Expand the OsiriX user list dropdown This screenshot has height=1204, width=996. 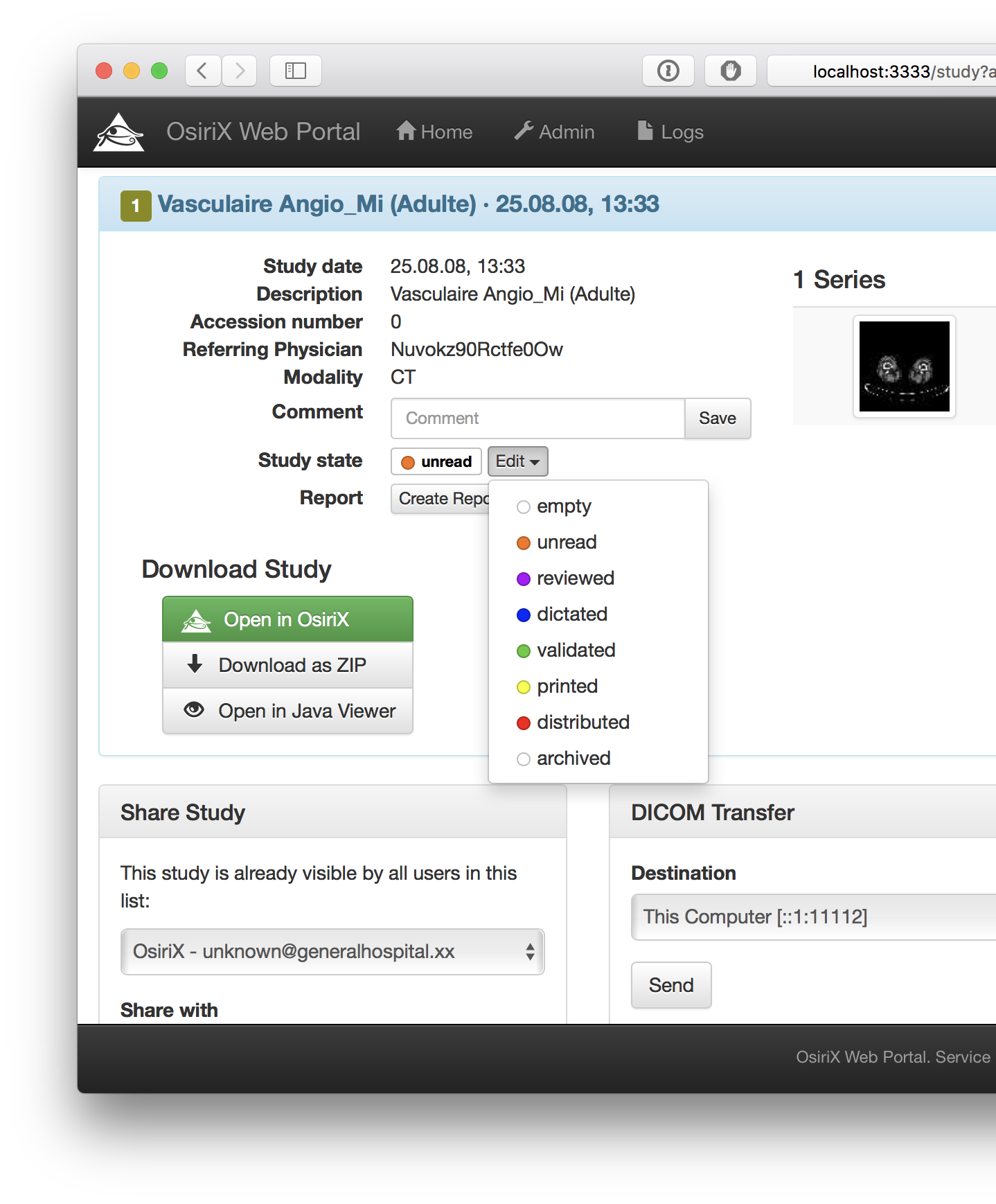point(332,952)
